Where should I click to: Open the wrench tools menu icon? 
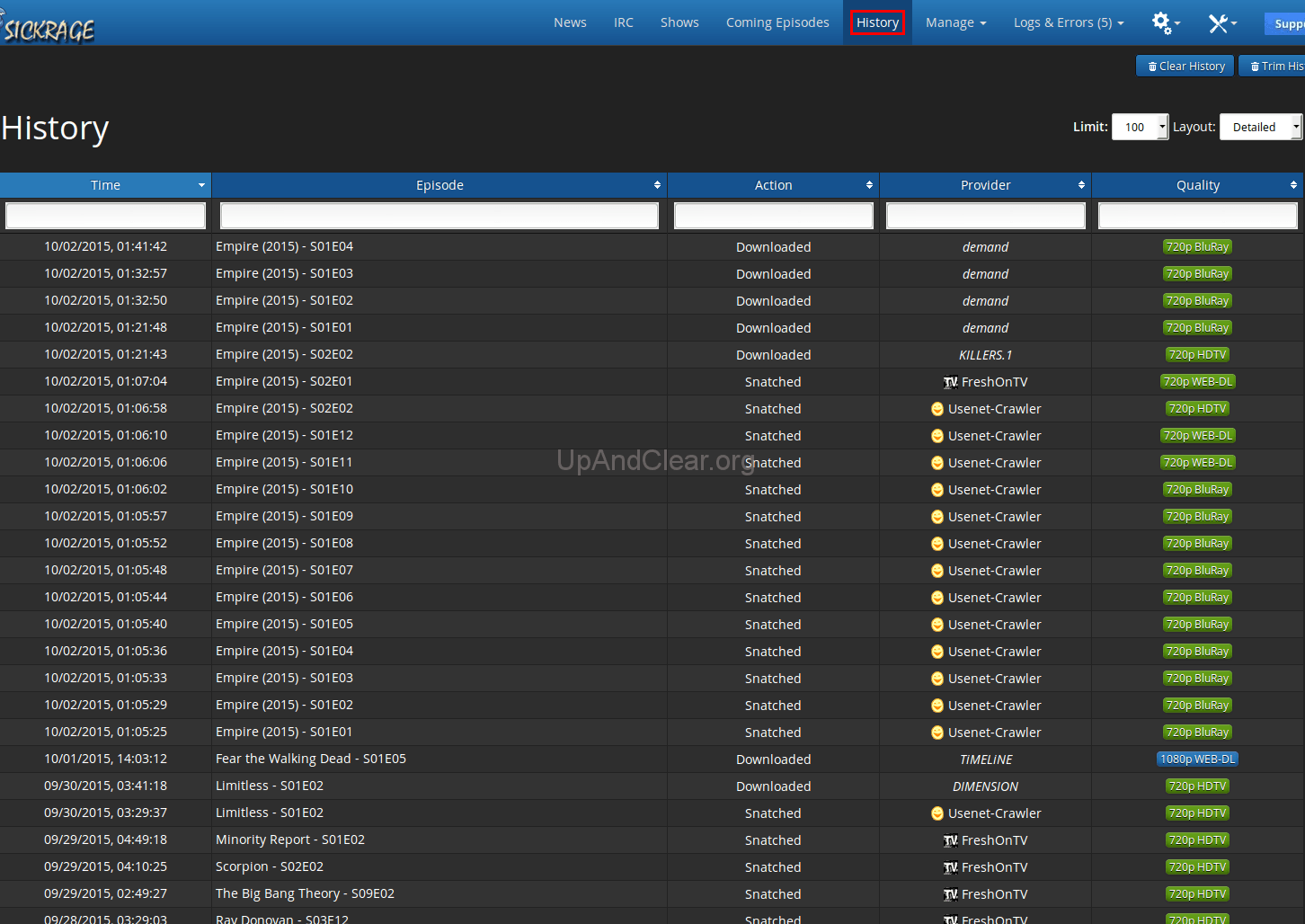point(1222,22)
